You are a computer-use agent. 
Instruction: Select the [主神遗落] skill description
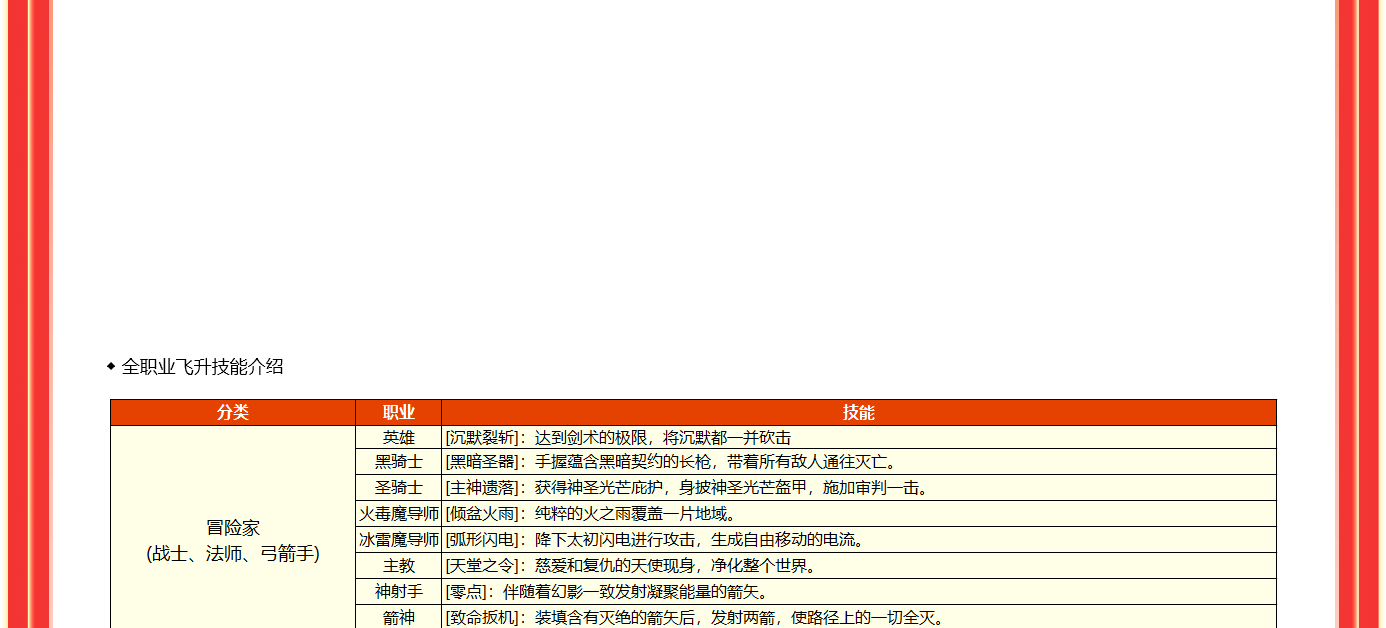[x=687, y=488]
